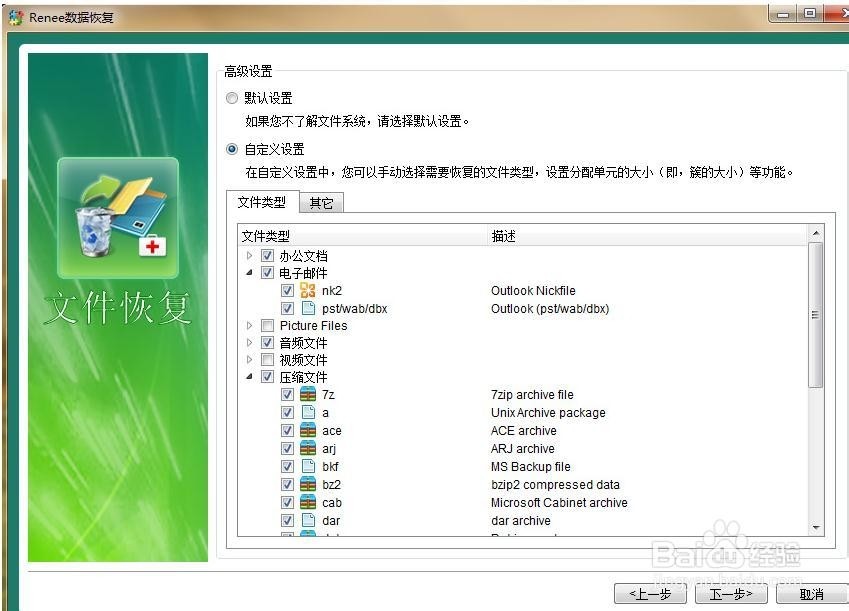Enable the Picture Files checkbox

[267, 326]
